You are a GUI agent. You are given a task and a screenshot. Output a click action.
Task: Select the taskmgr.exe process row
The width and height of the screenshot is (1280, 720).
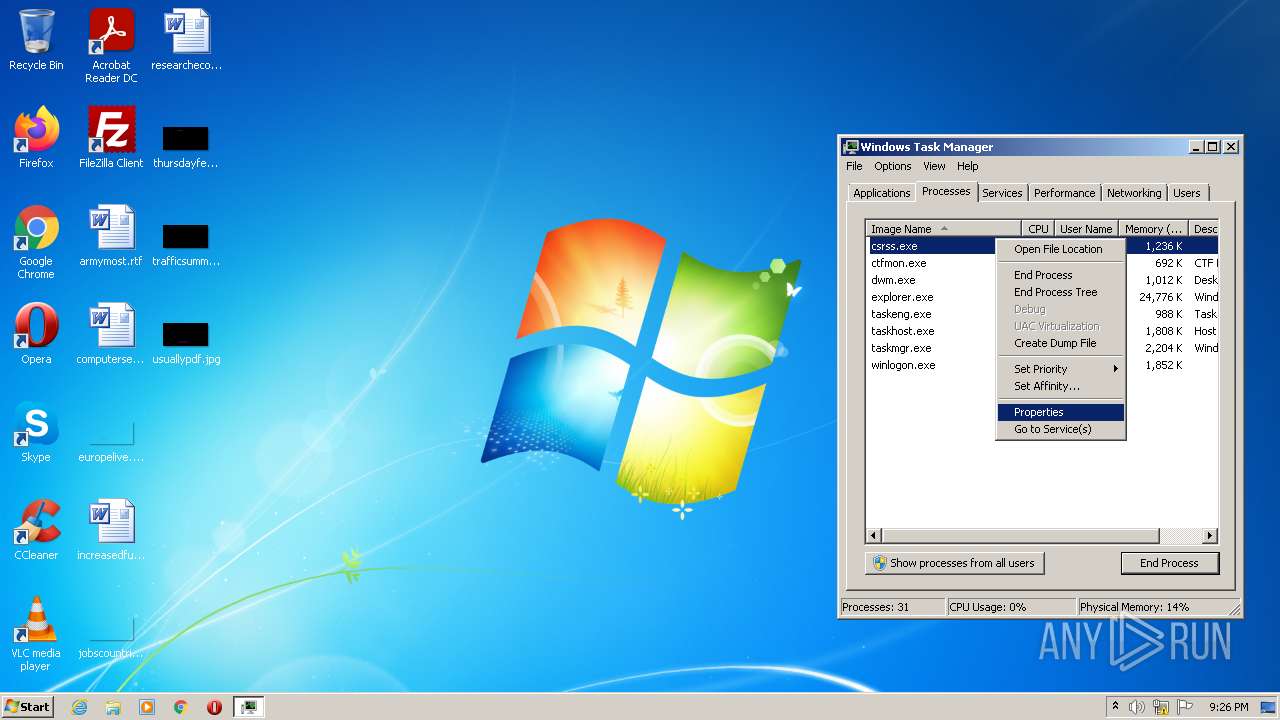click(x=1042, y=348)
